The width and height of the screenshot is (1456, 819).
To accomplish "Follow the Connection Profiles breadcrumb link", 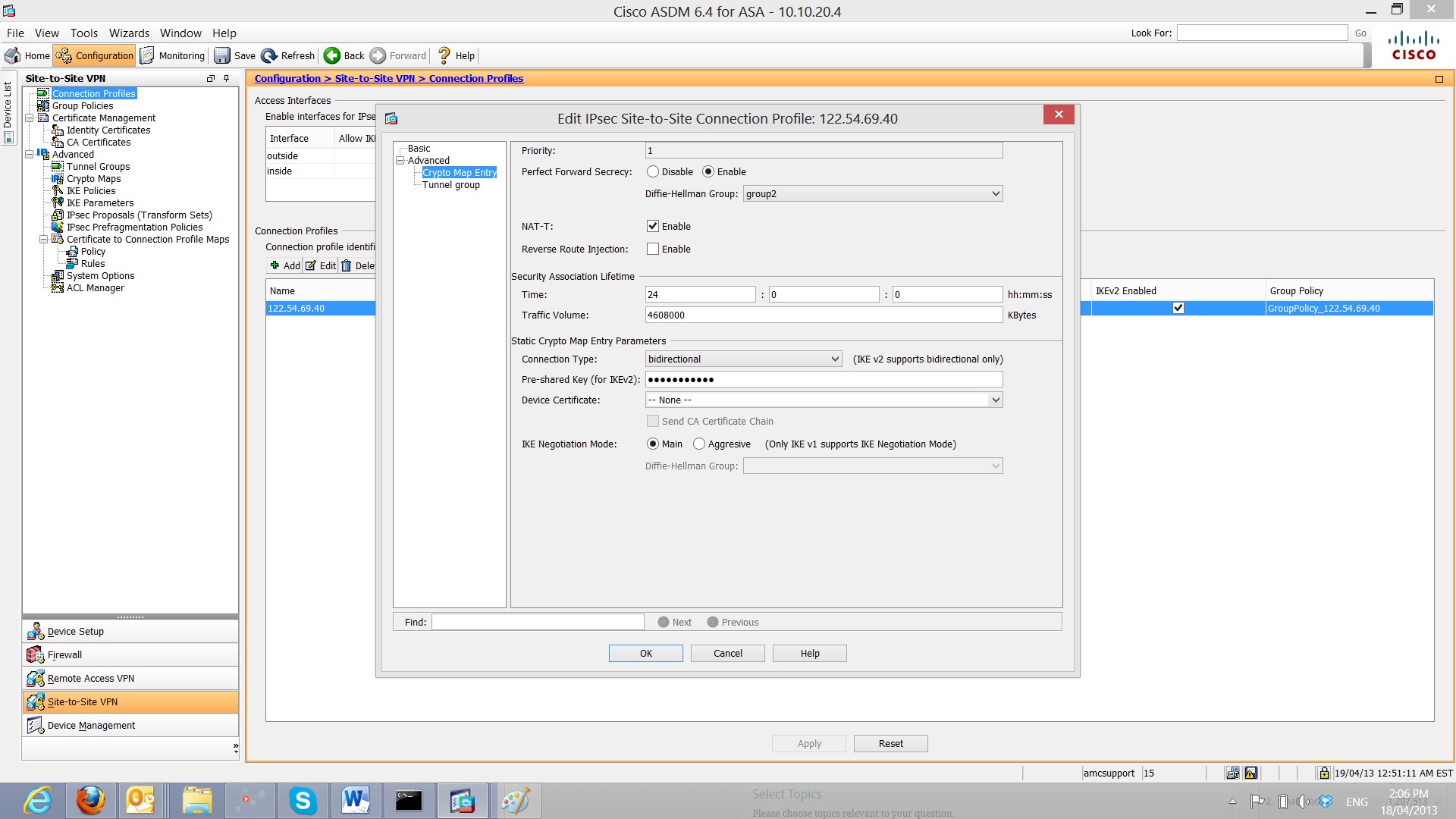I will (x=476, y=78).
